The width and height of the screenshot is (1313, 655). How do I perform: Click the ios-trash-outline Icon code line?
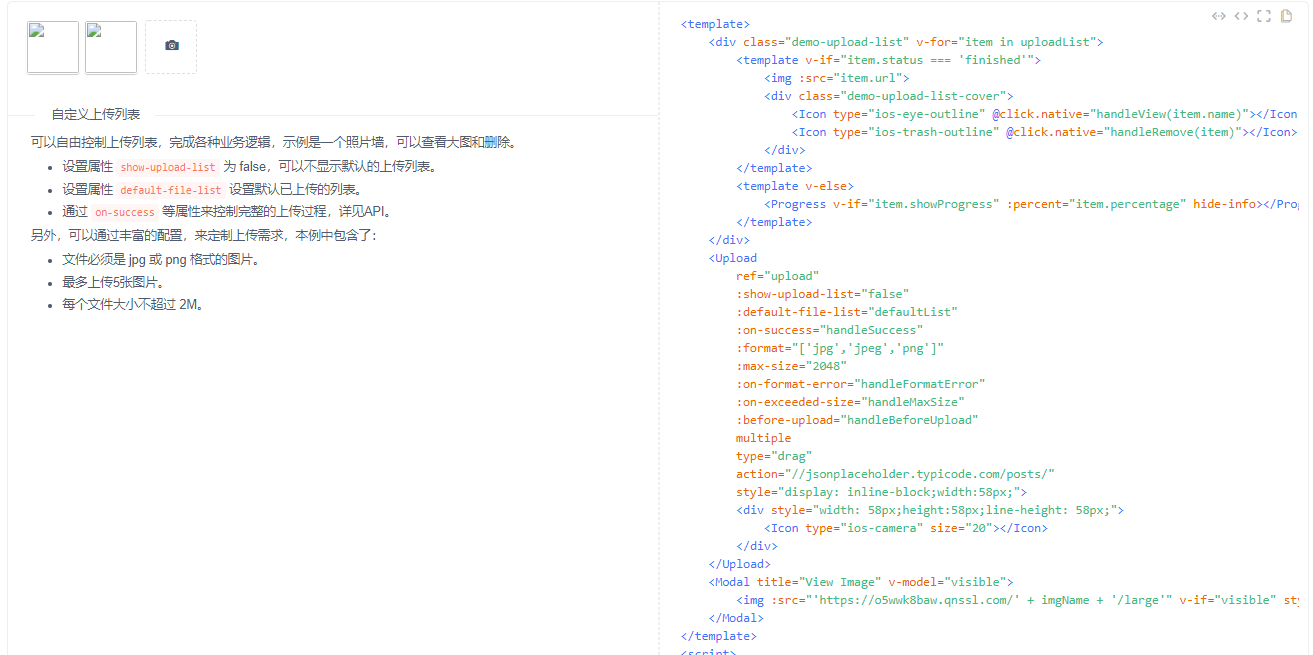point(1045,132)
